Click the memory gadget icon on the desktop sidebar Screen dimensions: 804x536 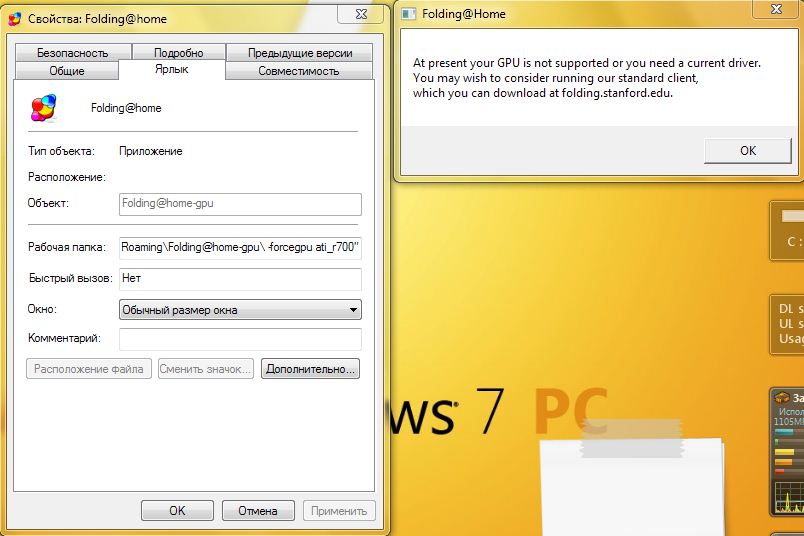click(782, 398)
